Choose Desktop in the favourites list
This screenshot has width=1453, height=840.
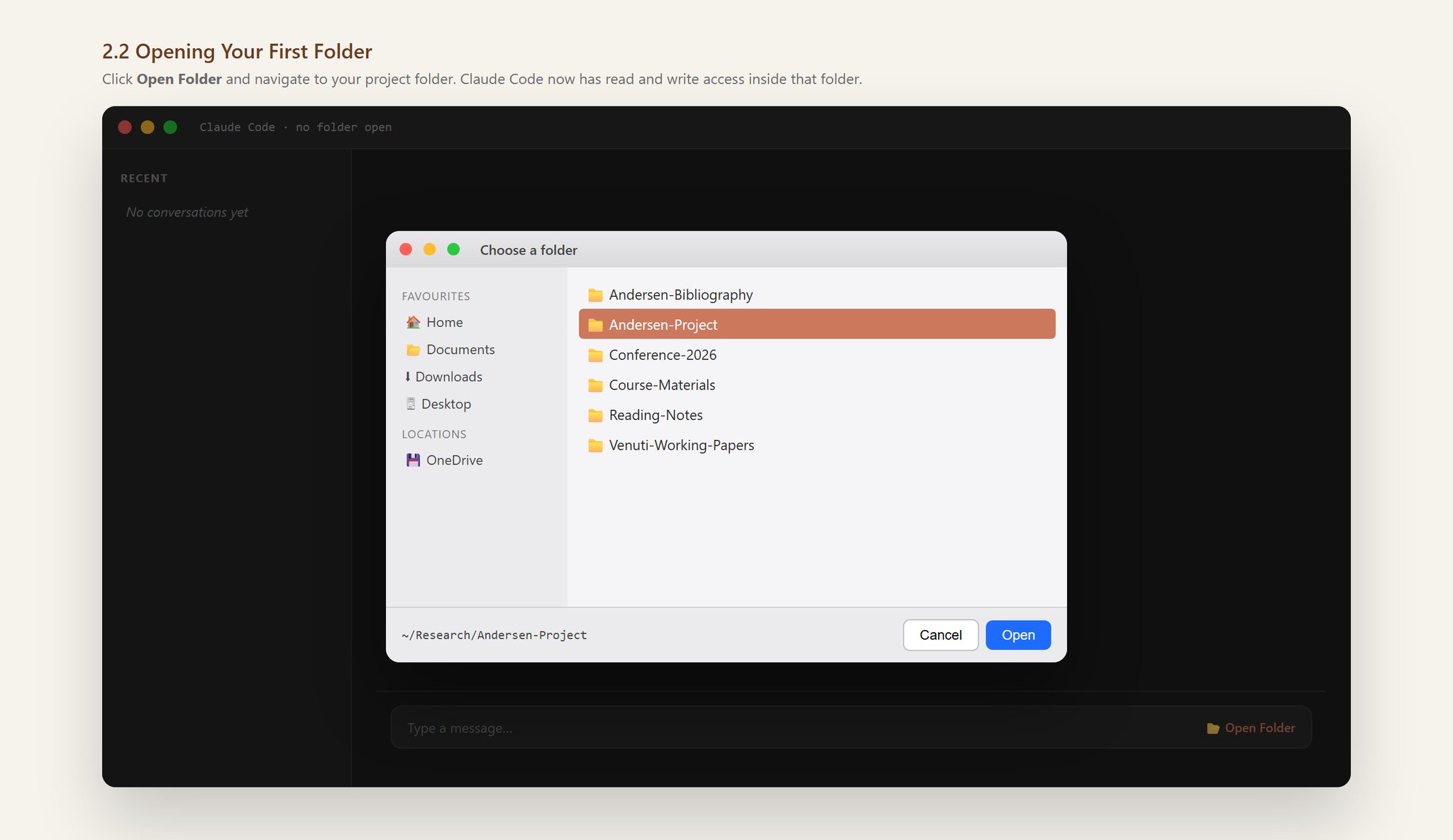(438, 404)
